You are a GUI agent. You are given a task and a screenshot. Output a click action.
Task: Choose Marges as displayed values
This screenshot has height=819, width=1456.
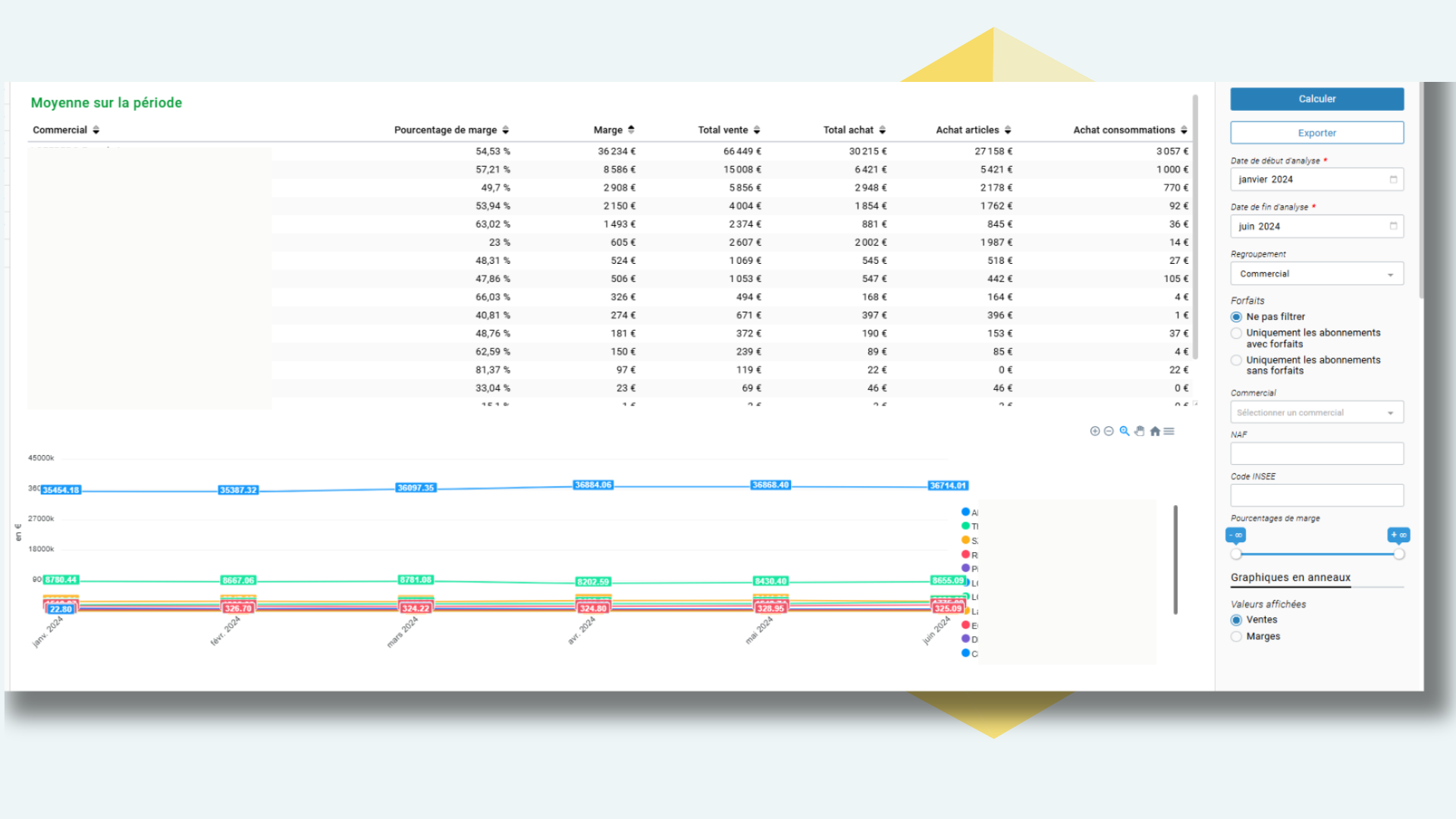click(1237, 637)
